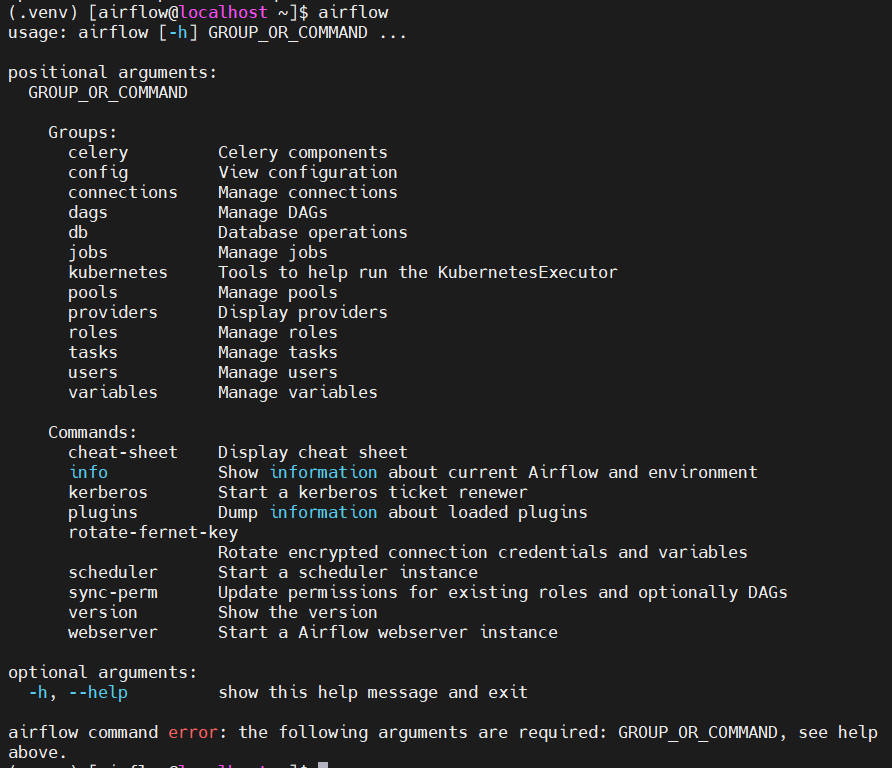Click 'GROUP_OR_COMMAND' under positional arguments

click(x=108, y=93)
